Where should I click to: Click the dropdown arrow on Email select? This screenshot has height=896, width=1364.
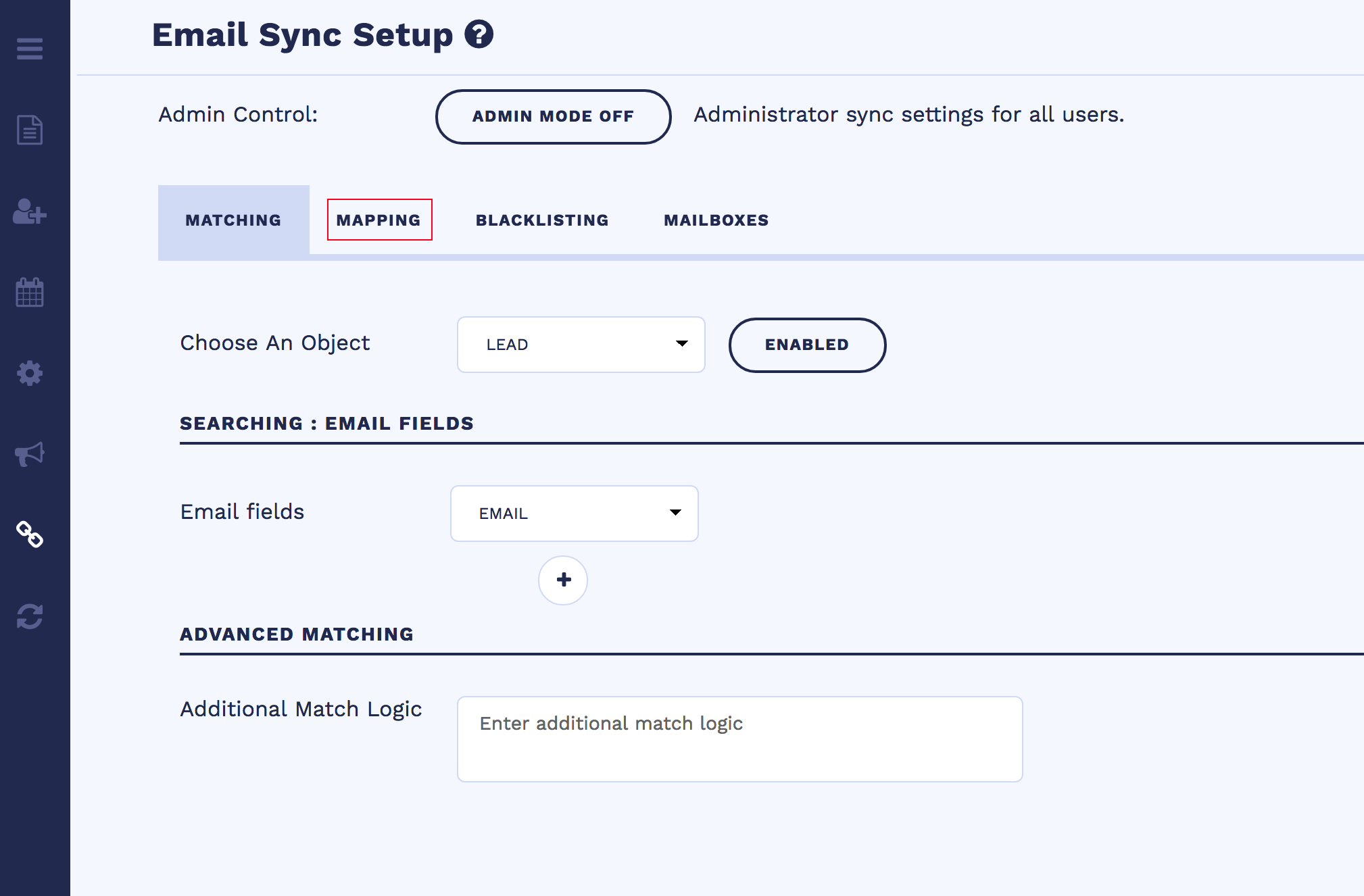click(x=675, y=513)
